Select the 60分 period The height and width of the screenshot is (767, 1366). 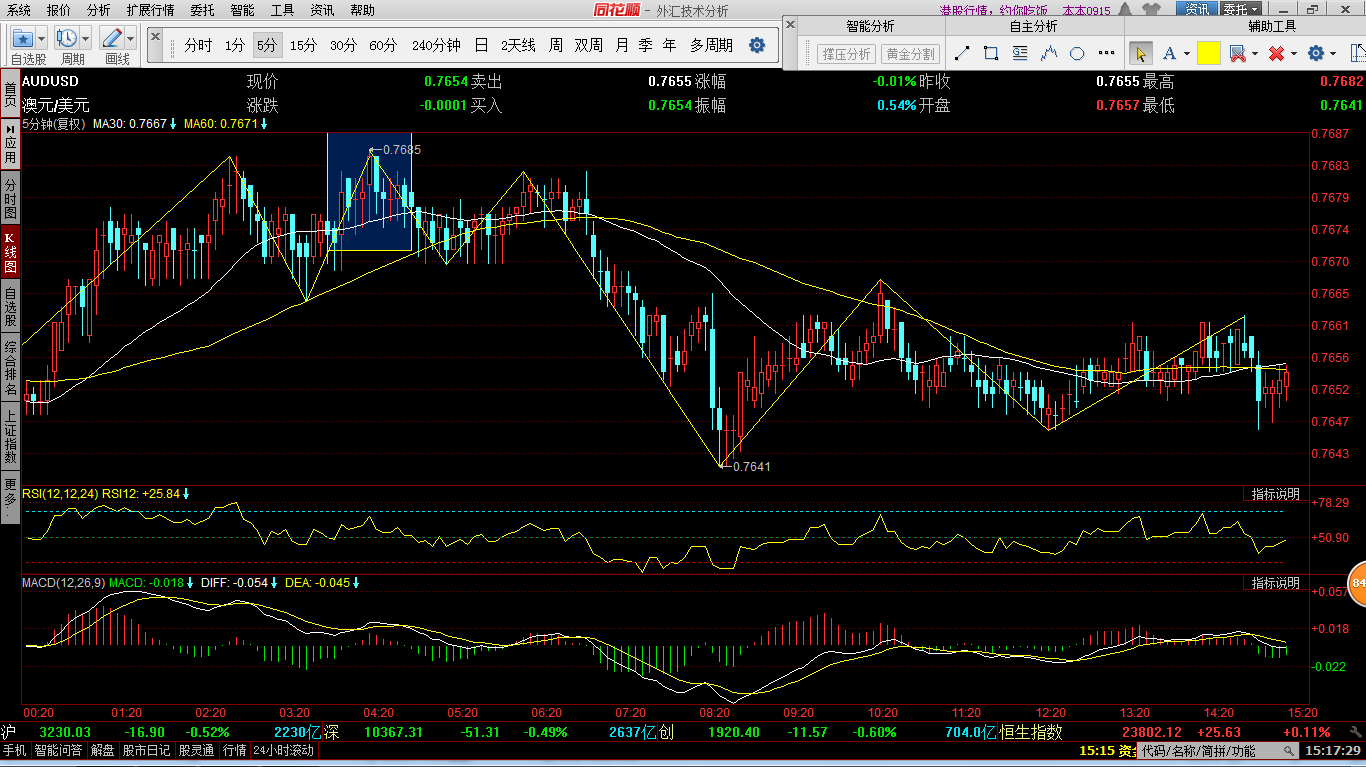tap(383, 45)
